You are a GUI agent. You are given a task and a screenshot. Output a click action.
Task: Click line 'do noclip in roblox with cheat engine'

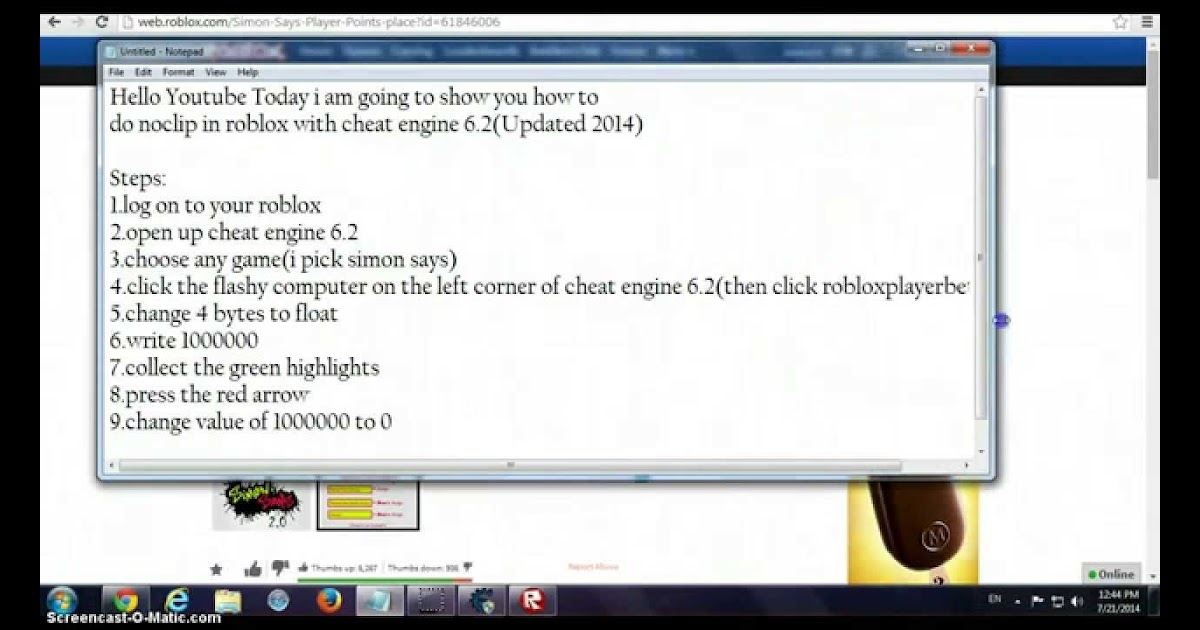376,125
